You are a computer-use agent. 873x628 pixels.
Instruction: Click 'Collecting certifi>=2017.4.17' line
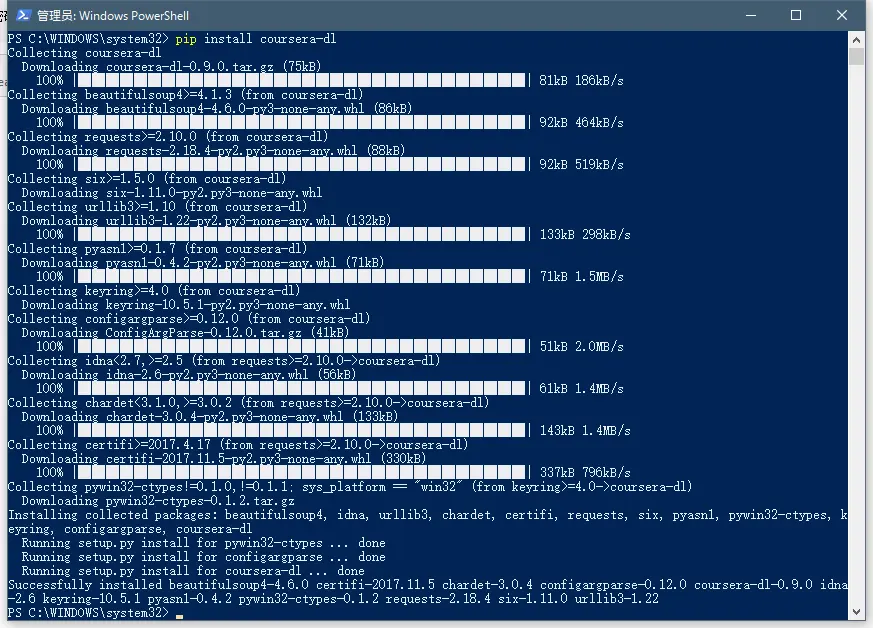238,445
